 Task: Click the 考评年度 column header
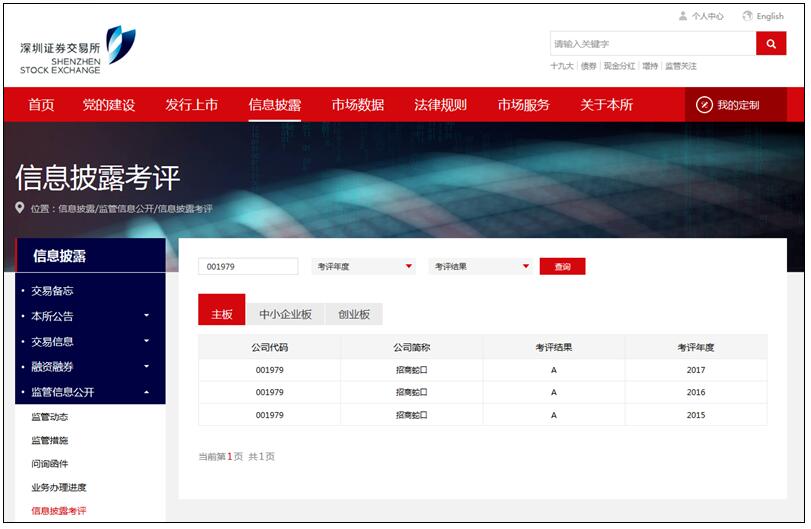pyautogui.click(x=696, y=347)
